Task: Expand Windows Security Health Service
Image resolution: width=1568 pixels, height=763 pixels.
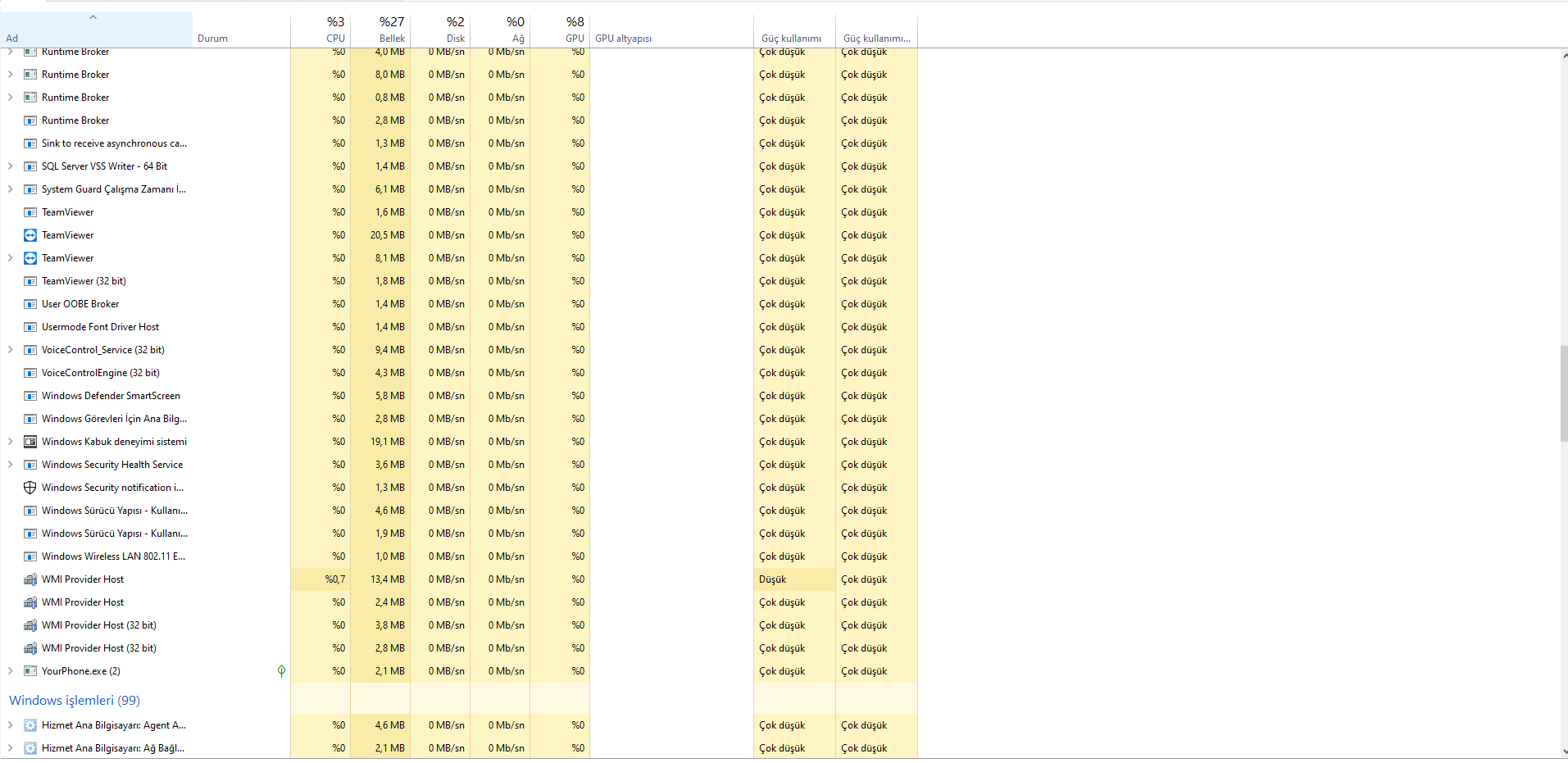Action: pos(10,465)
